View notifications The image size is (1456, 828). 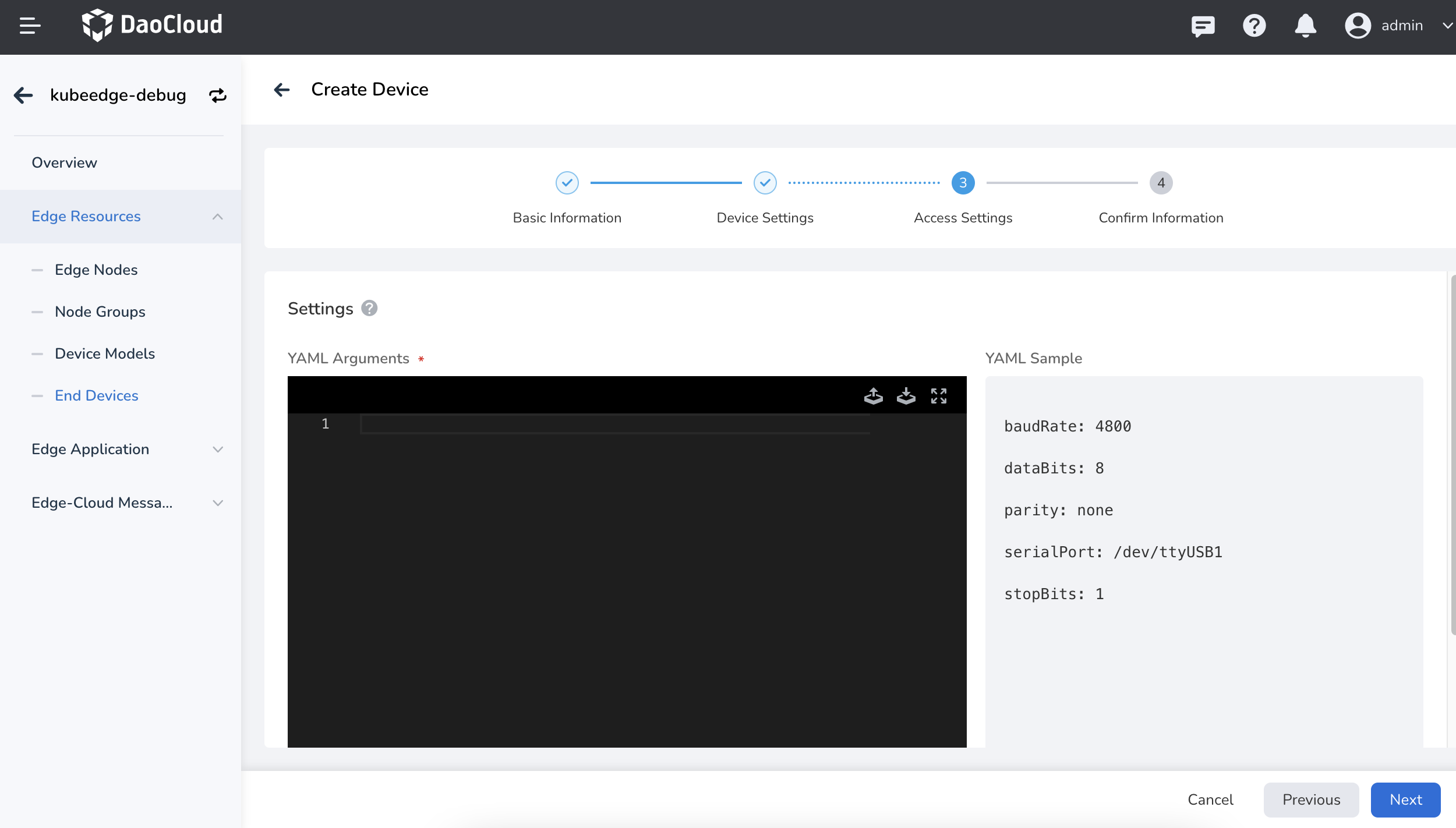(x=1306, y=26)
